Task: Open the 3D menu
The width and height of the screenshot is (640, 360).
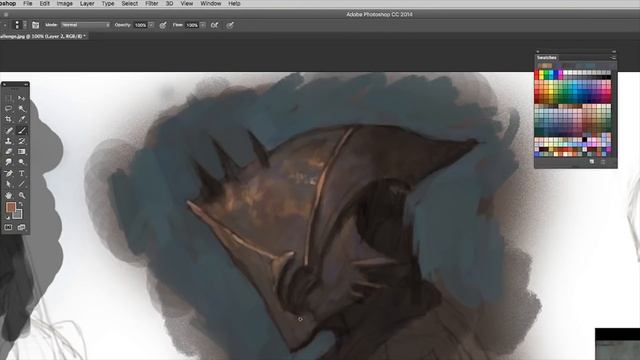Action: pyautogui.click(x=169, y=3)
